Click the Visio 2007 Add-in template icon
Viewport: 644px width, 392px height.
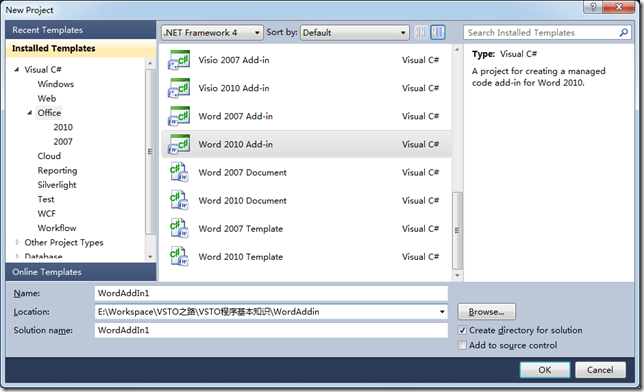[179, 60]
